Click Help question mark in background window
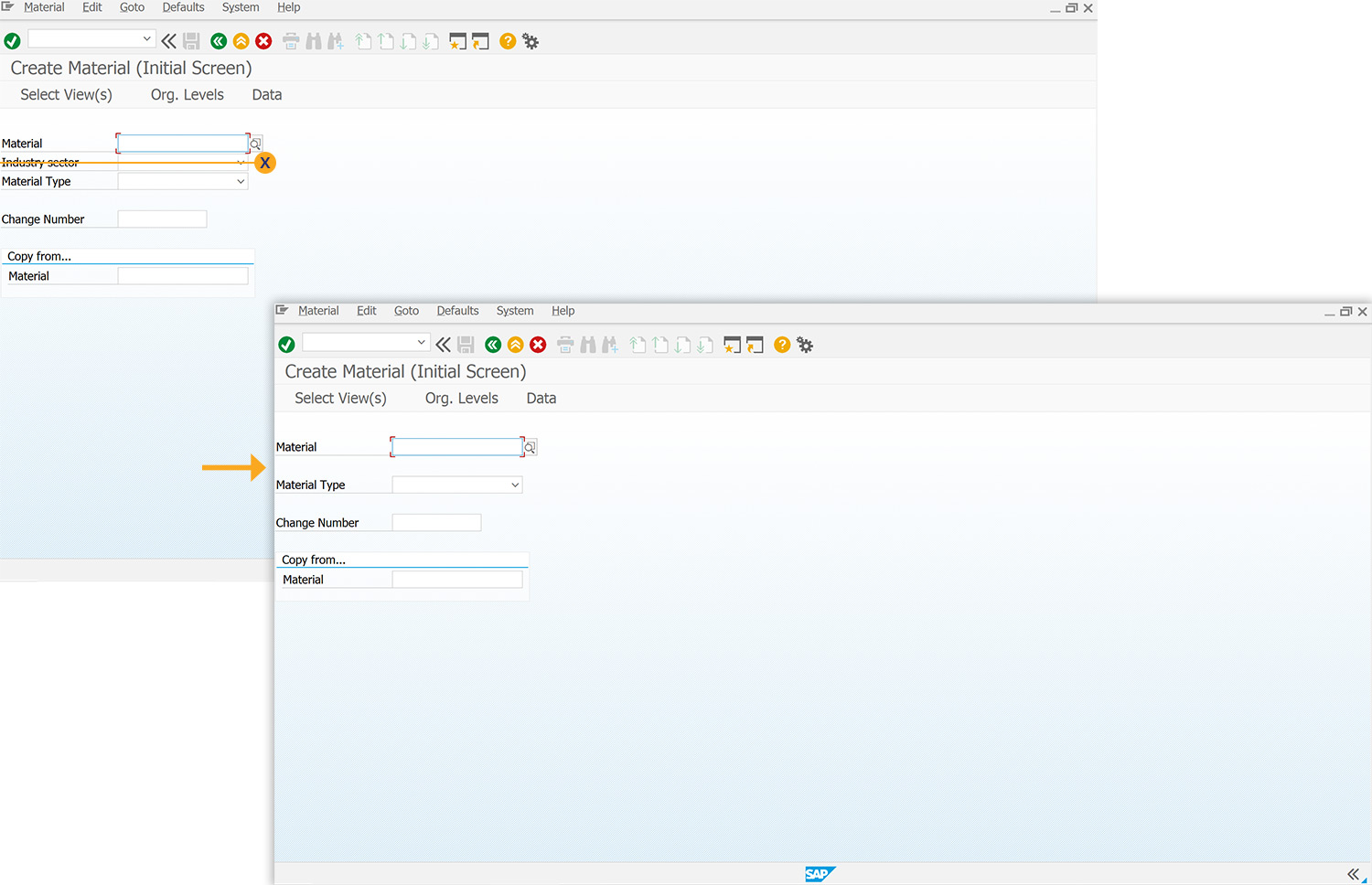1372x885 pixels. [x=508, y=41]
